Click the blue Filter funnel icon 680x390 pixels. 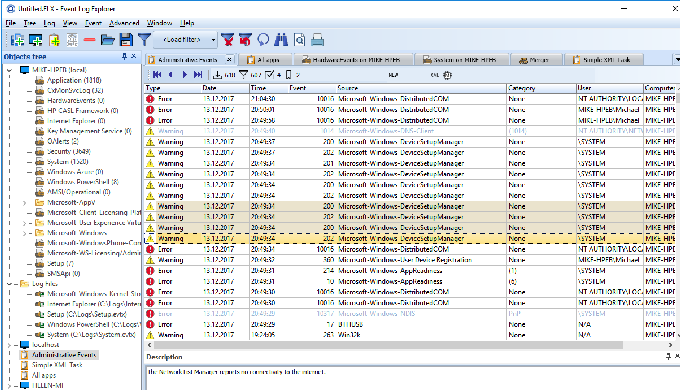[144, 40]
